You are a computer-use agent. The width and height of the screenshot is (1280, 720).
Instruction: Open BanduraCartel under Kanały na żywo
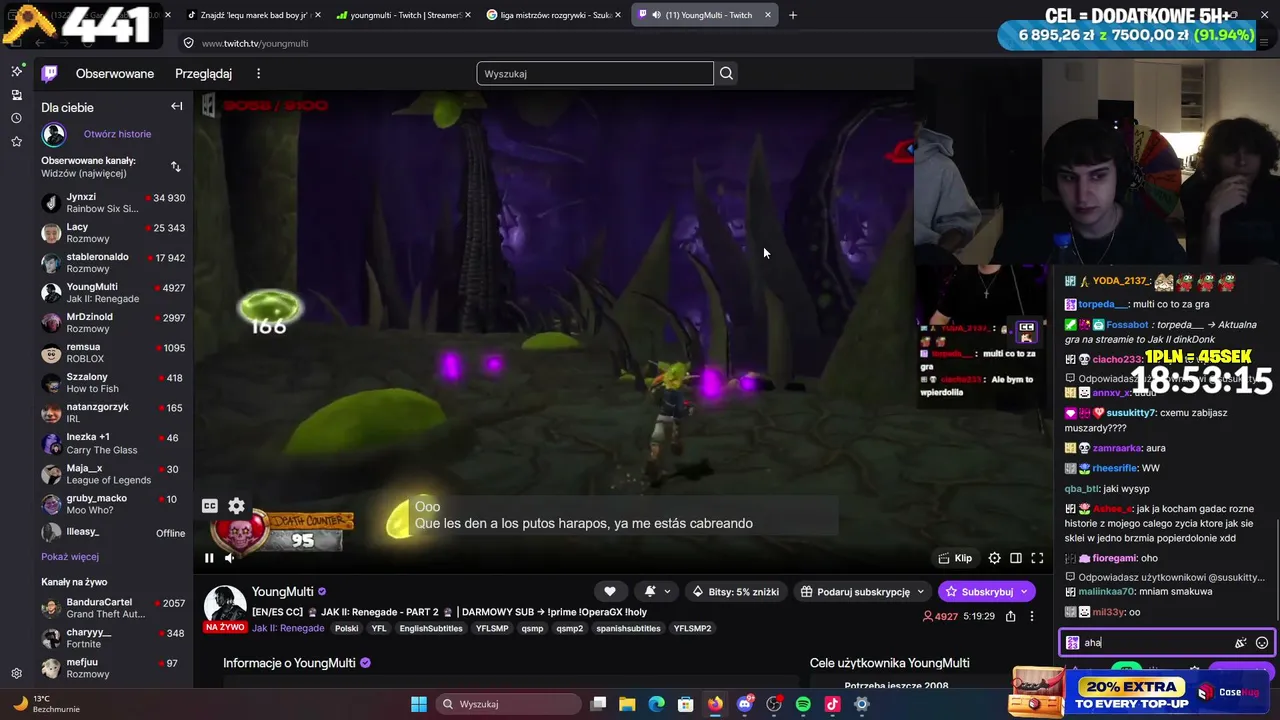[x=113, y=608]
